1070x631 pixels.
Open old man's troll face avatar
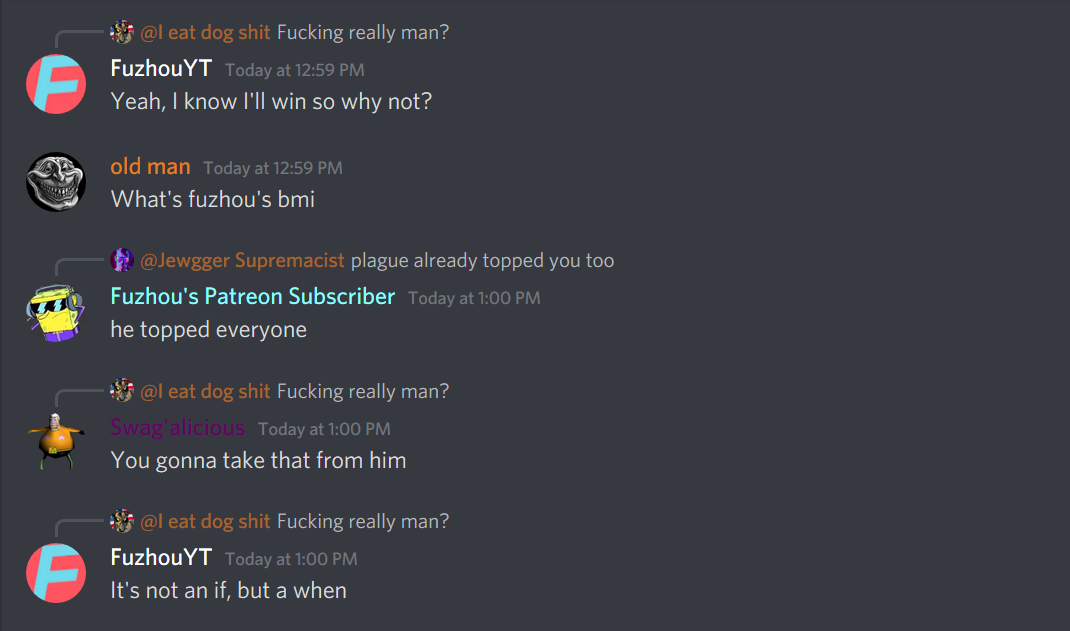(56, 181)
